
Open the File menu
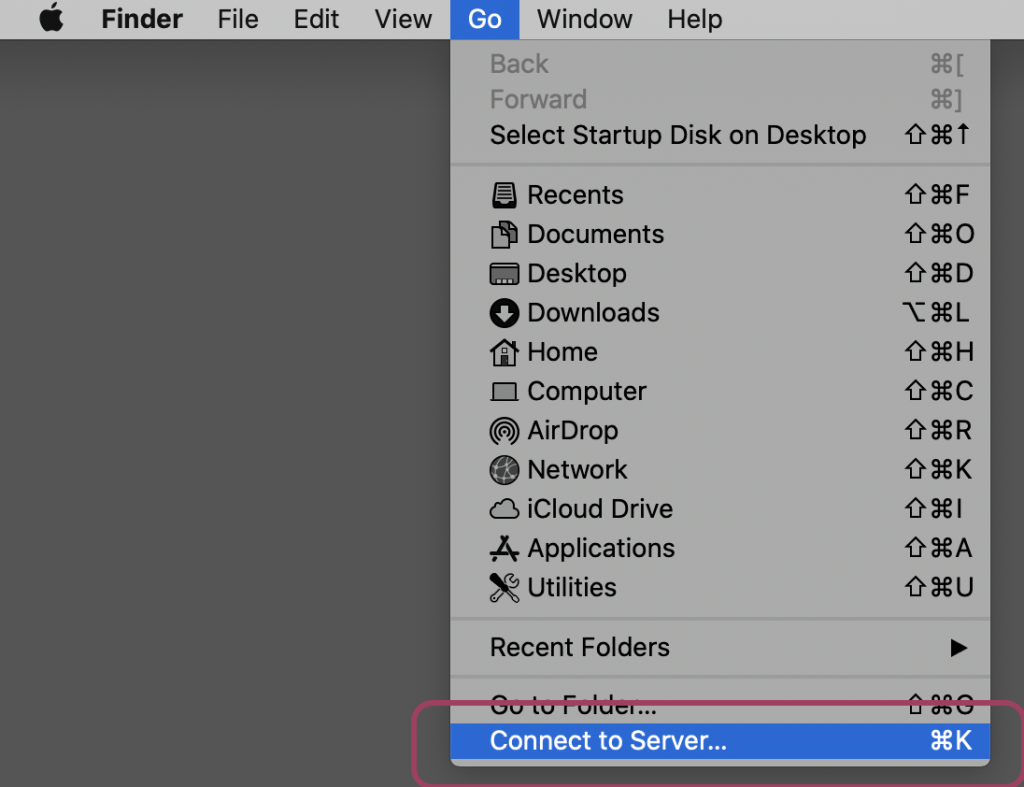tap(238, 19)
